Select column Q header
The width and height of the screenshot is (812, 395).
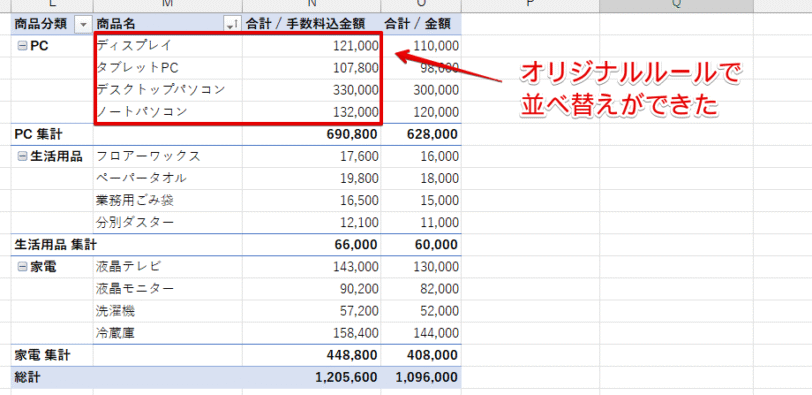pyautogui.click(x=676, y=5)
